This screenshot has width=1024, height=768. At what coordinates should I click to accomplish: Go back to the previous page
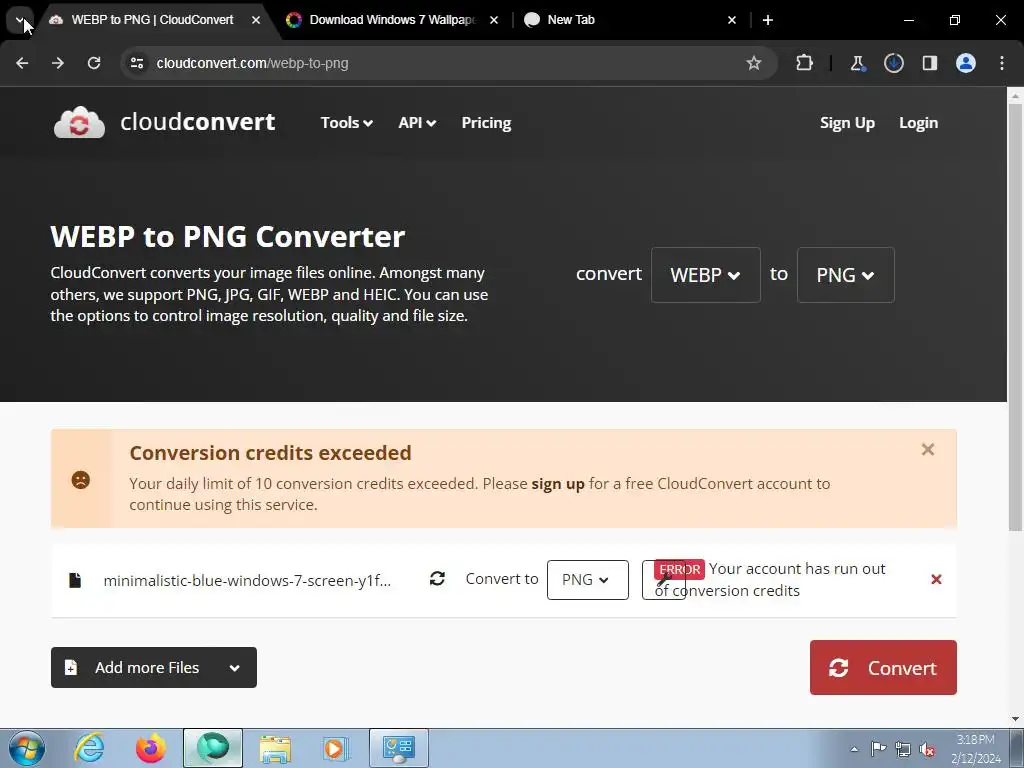coord(22,63)
